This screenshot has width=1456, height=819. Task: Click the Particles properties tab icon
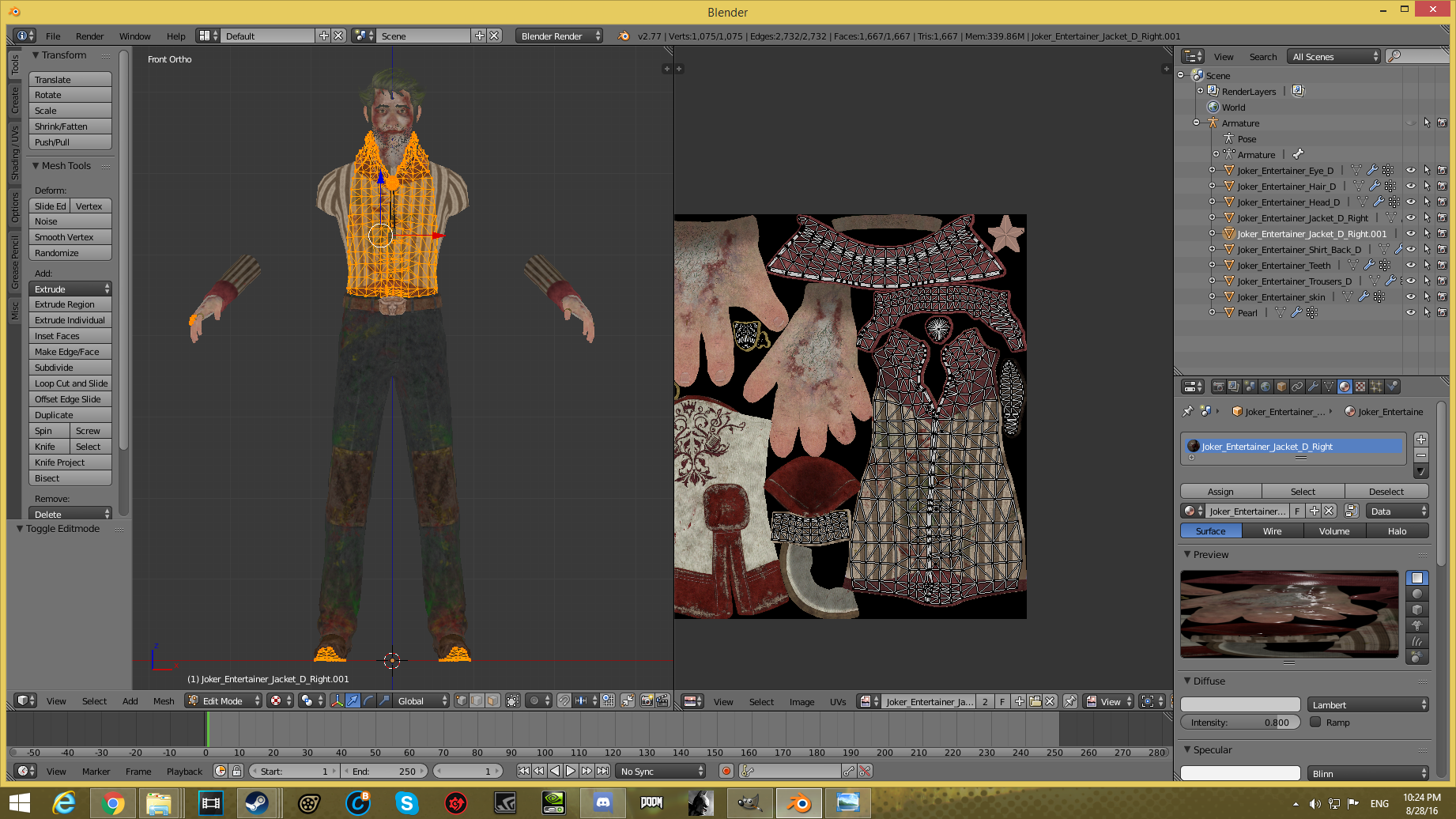1376,387
